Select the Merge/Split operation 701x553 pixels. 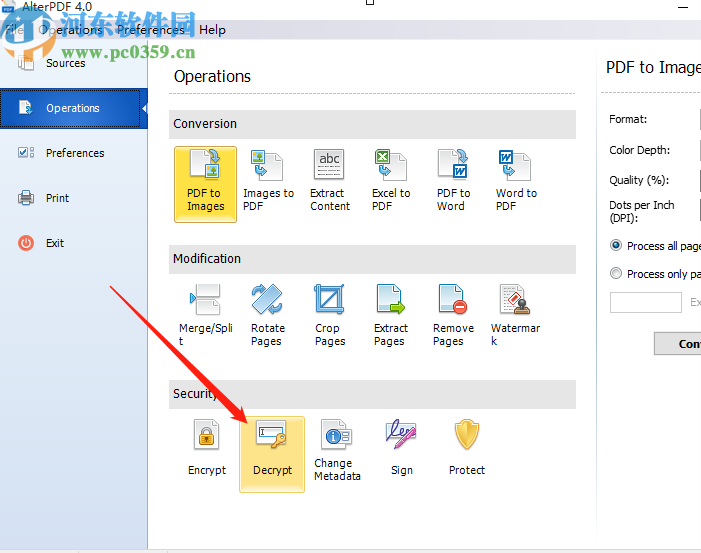point(205,315)
